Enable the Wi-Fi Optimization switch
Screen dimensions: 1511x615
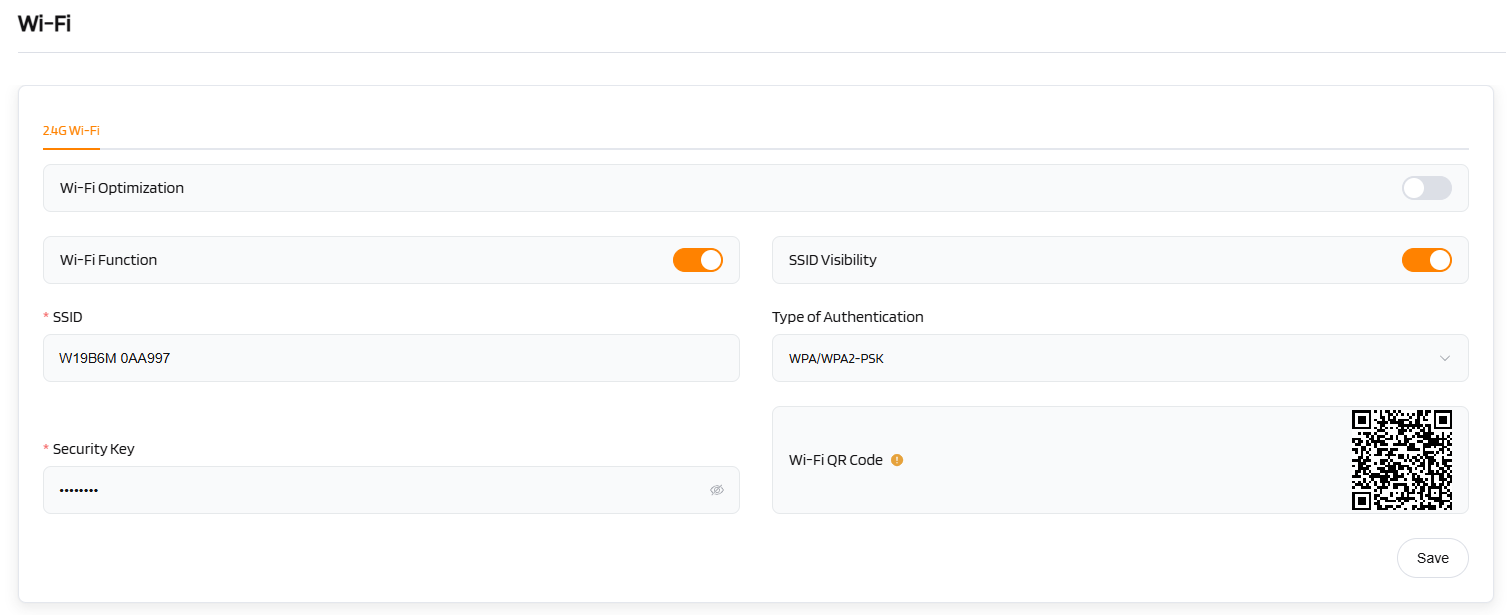click(1426, 188)
